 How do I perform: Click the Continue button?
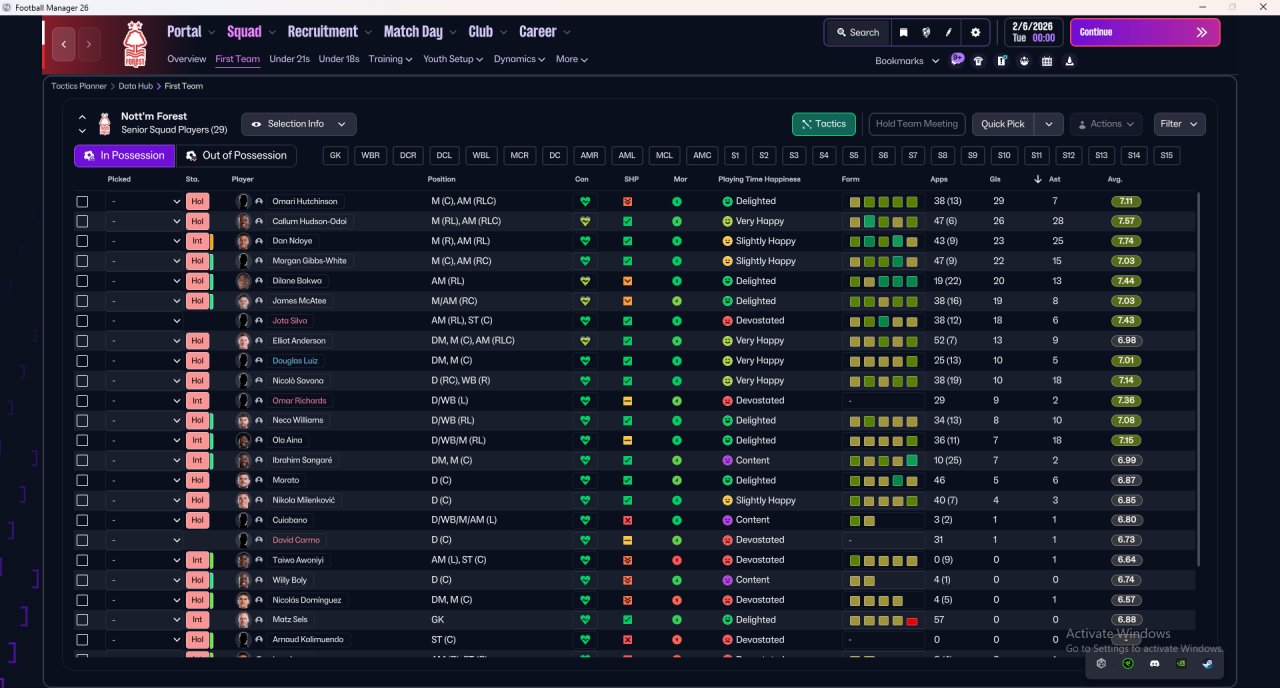[1145, 32]
